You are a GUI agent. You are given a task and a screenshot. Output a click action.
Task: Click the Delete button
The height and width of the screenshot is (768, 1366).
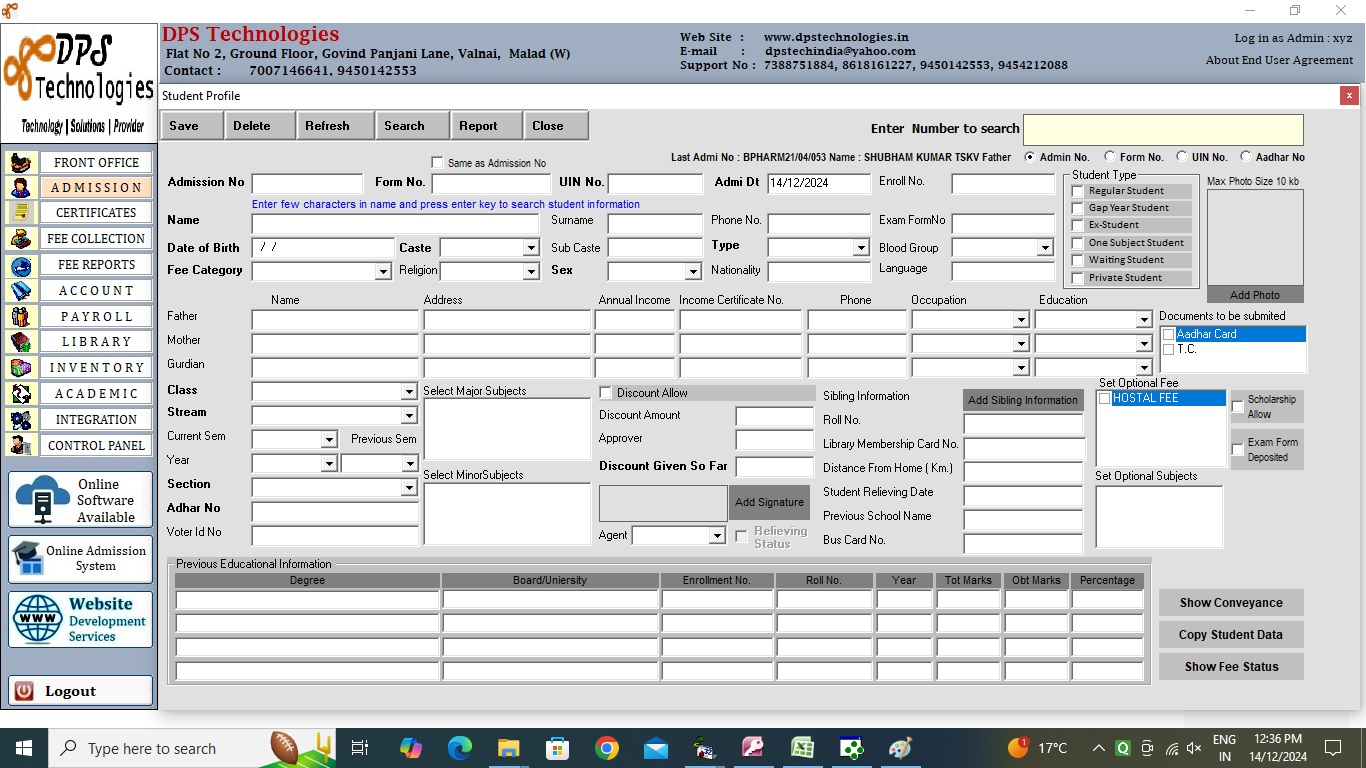(x=262, y=126)
